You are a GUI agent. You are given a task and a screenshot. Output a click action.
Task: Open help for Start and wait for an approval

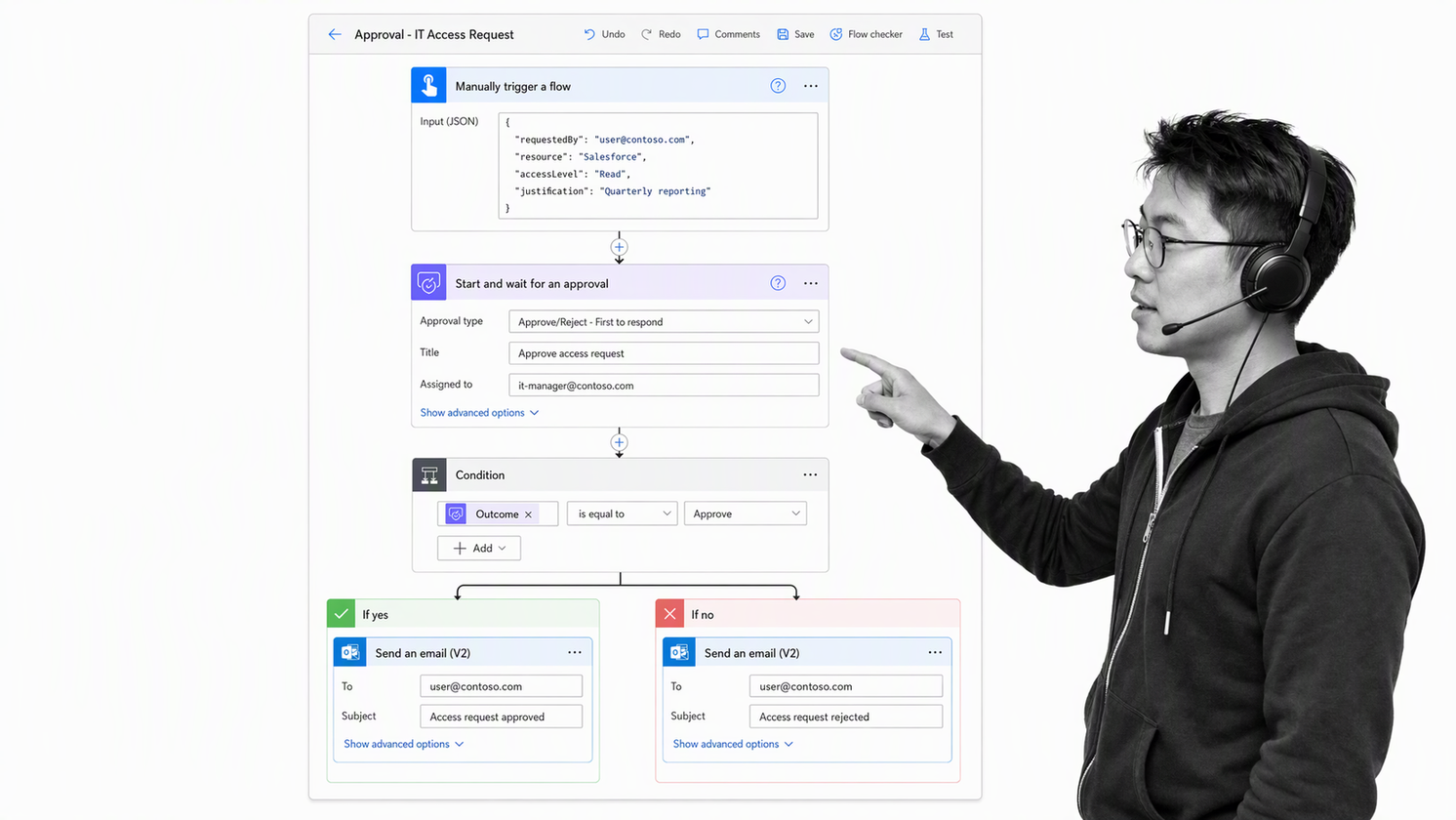point(778,283)
